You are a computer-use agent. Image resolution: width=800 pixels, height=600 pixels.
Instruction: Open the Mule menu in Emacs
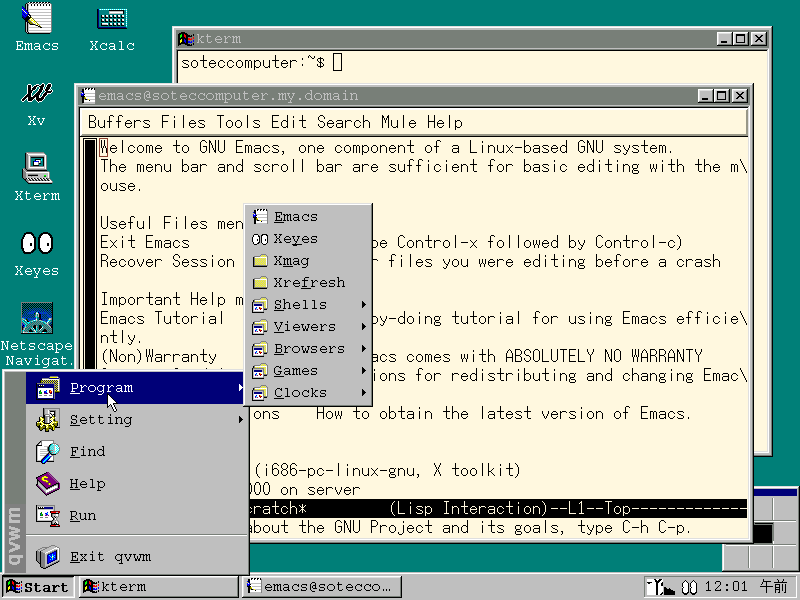pos(398,122)
